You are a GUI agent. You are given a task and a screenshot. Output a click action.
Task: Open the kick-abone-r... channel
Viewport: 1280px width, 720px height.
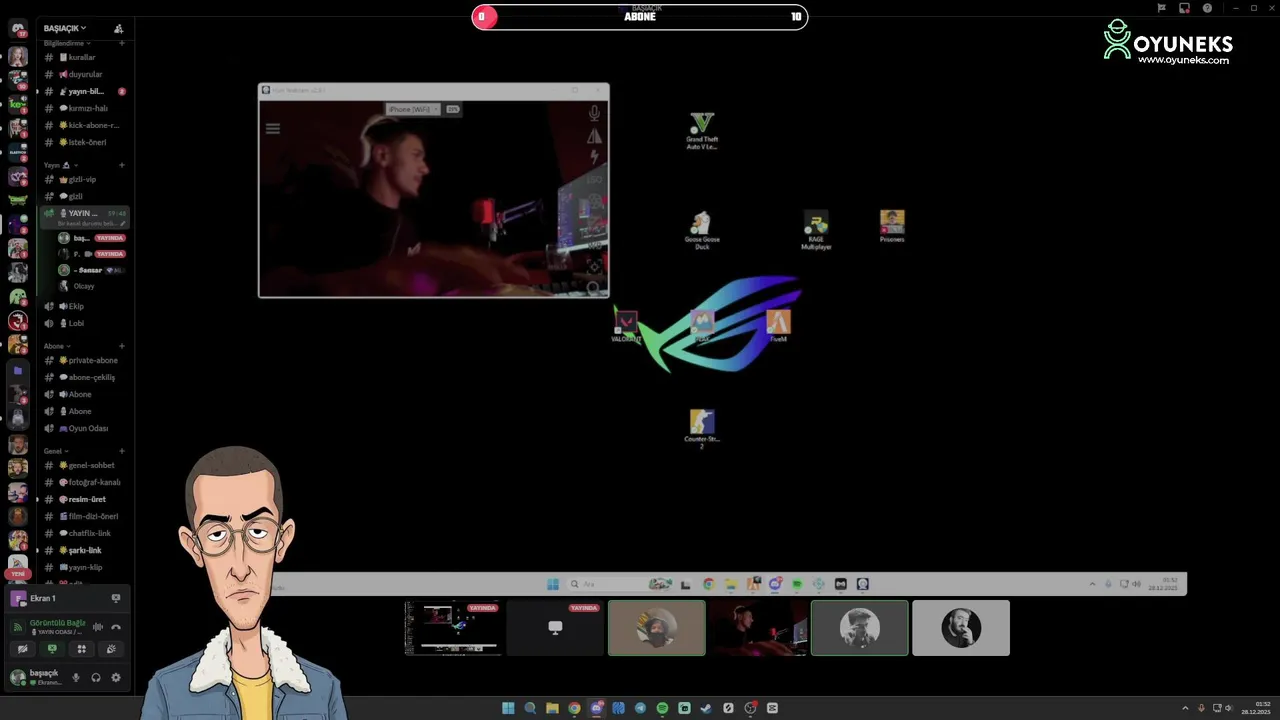[x=85, y=125]
